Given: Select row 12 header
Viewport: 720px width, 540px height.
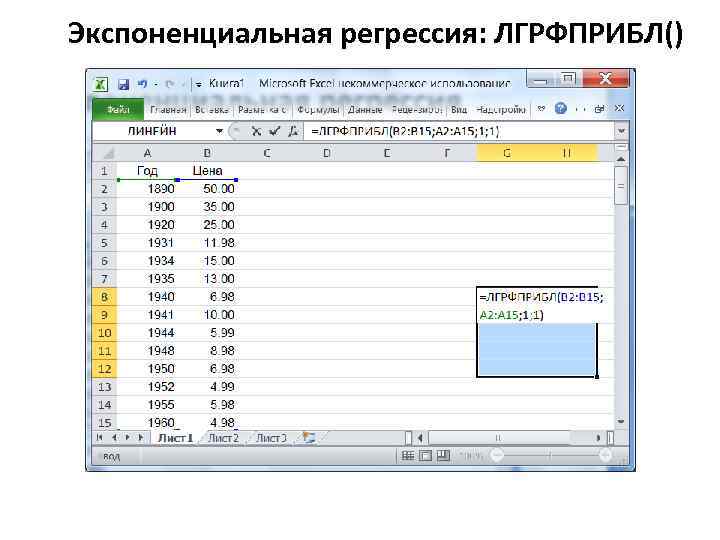Looking at the screenshot, I should click(105, 369).
